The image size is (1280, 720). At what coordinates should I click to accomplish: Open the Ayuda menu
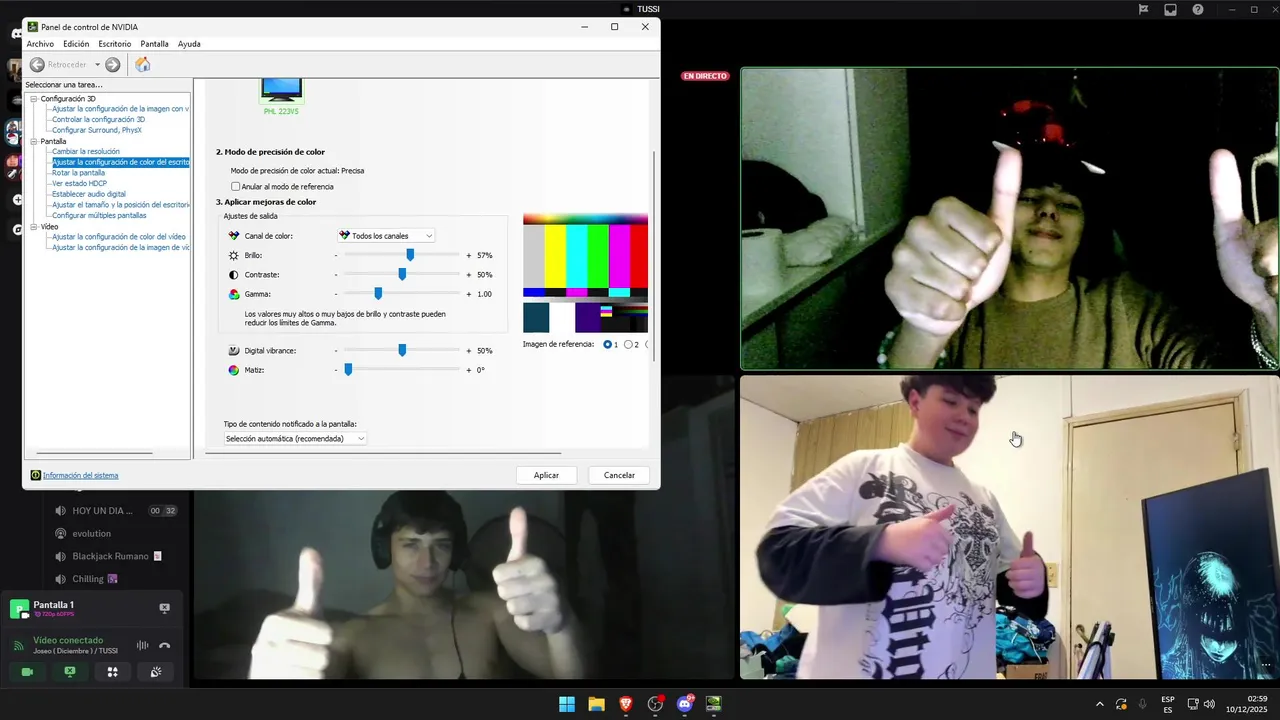pos(189,44)
